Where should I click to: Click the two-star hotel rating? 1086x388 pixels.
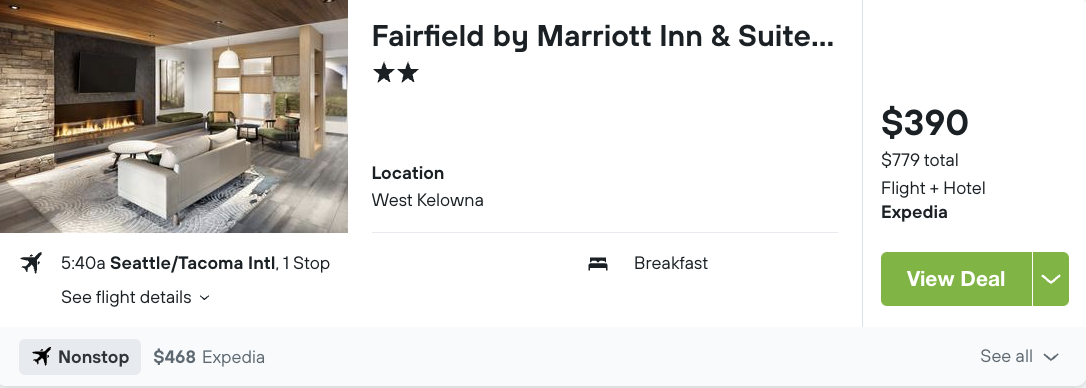[395, 72]
